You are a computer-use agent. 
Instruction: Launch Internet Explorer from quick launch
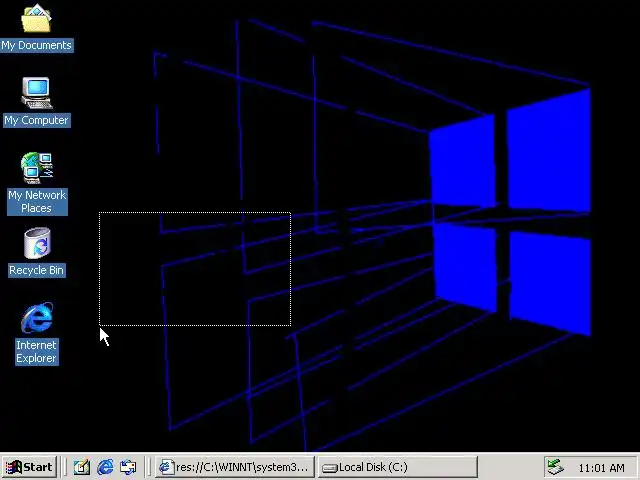[105, 467]
